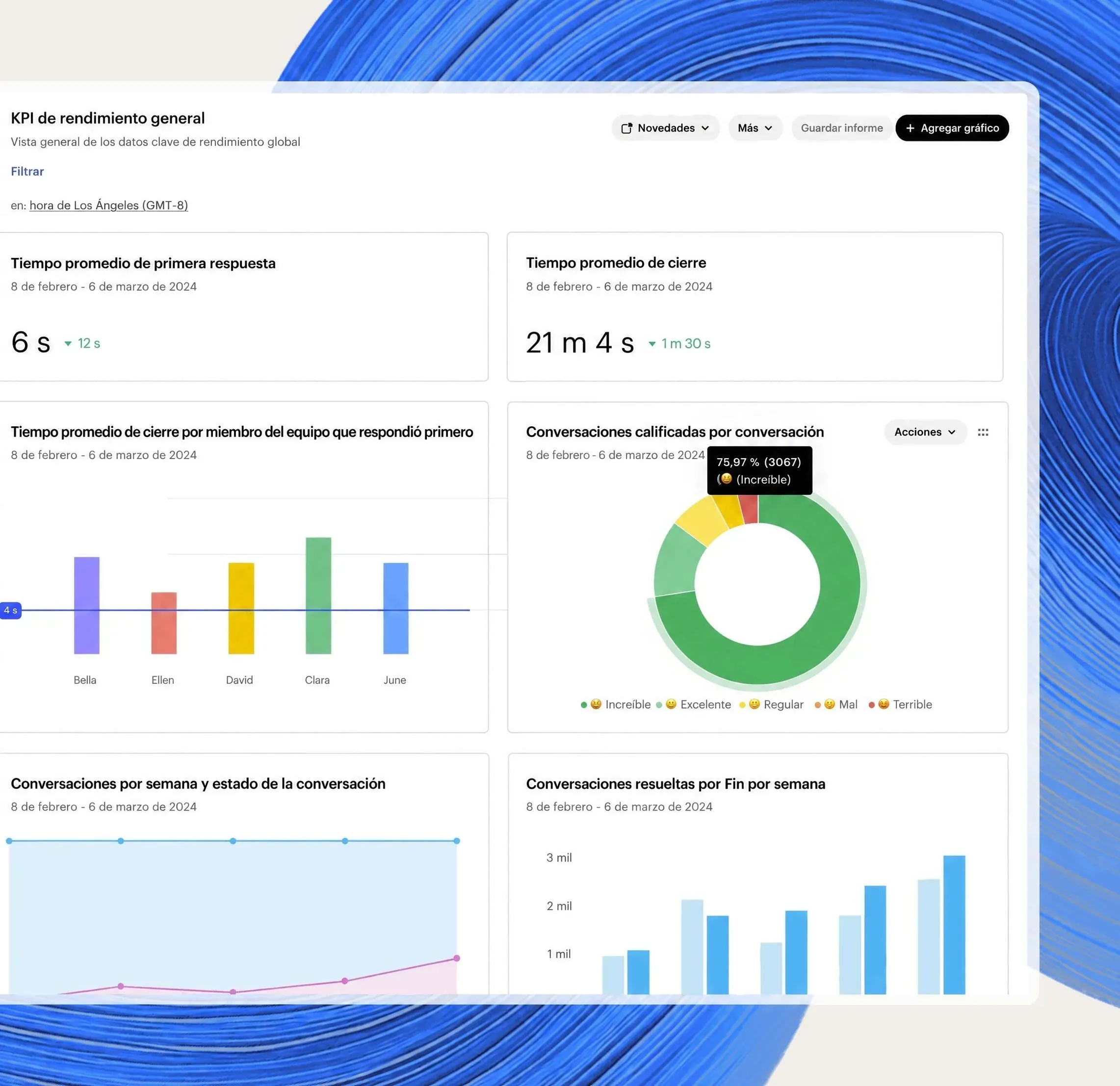Click the 4 s average line marker
1120x1086 pixels.
(x=11, y=610)
